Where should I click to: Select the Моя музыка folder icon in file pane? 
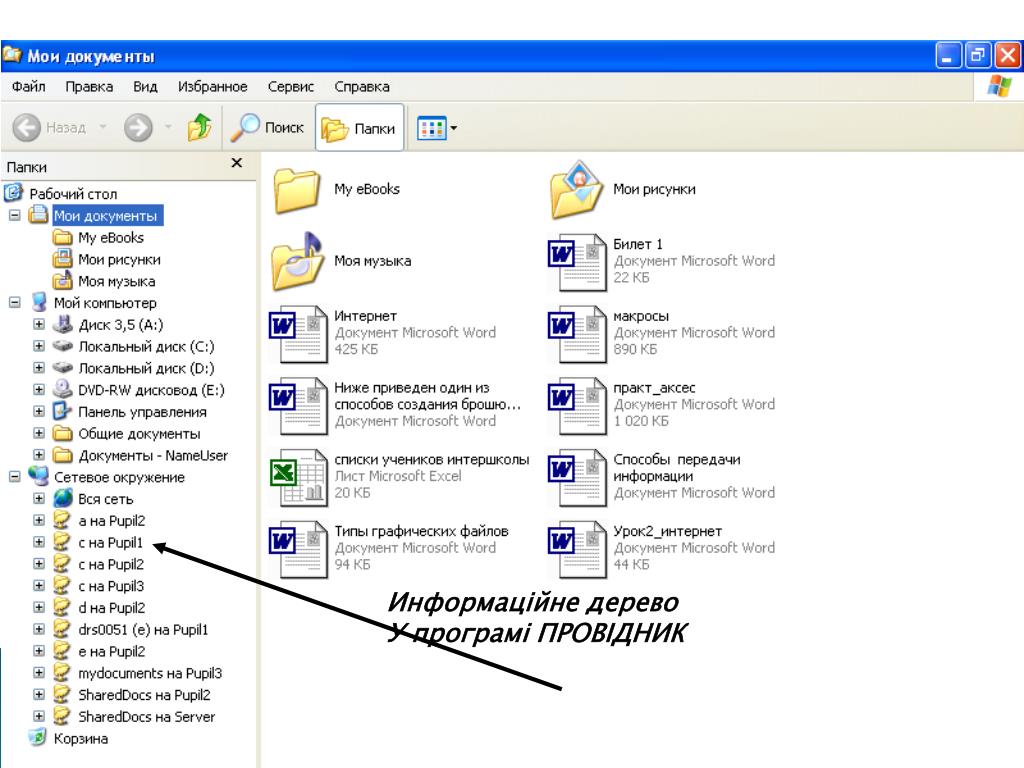tap(298, 261)
